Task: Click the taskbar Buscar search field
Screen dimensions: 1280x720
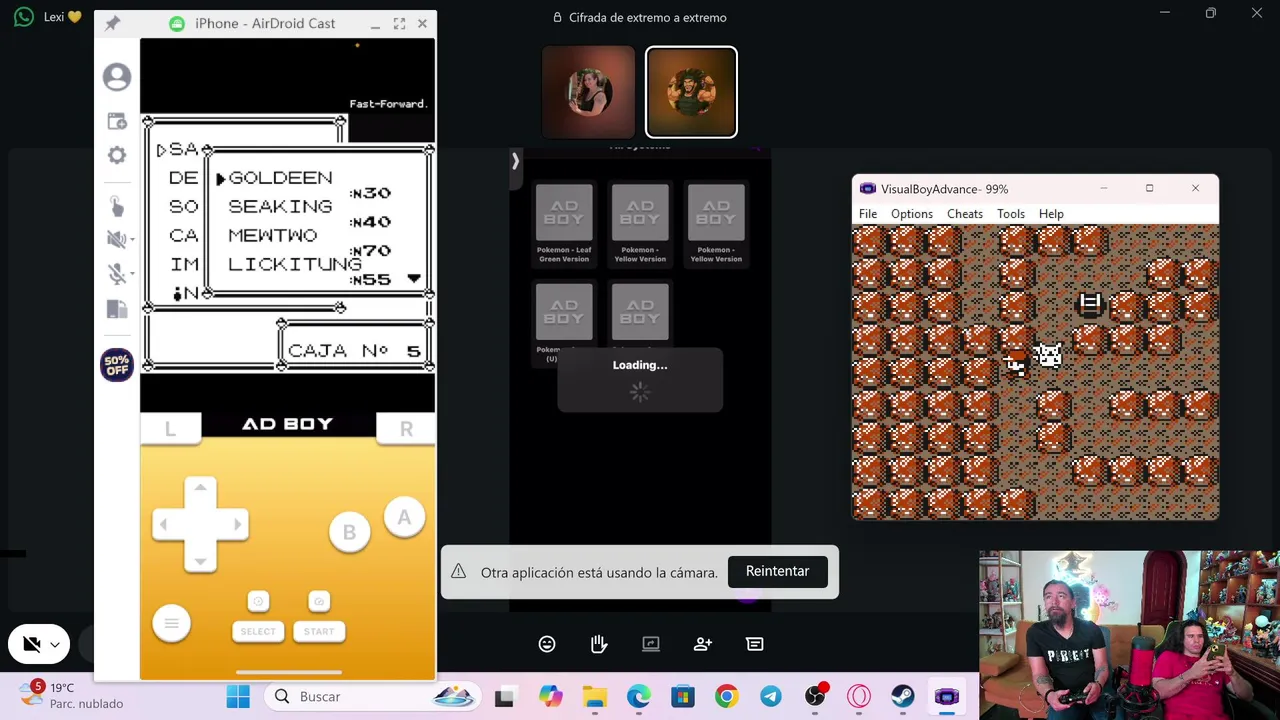Action: coord(372,697)
